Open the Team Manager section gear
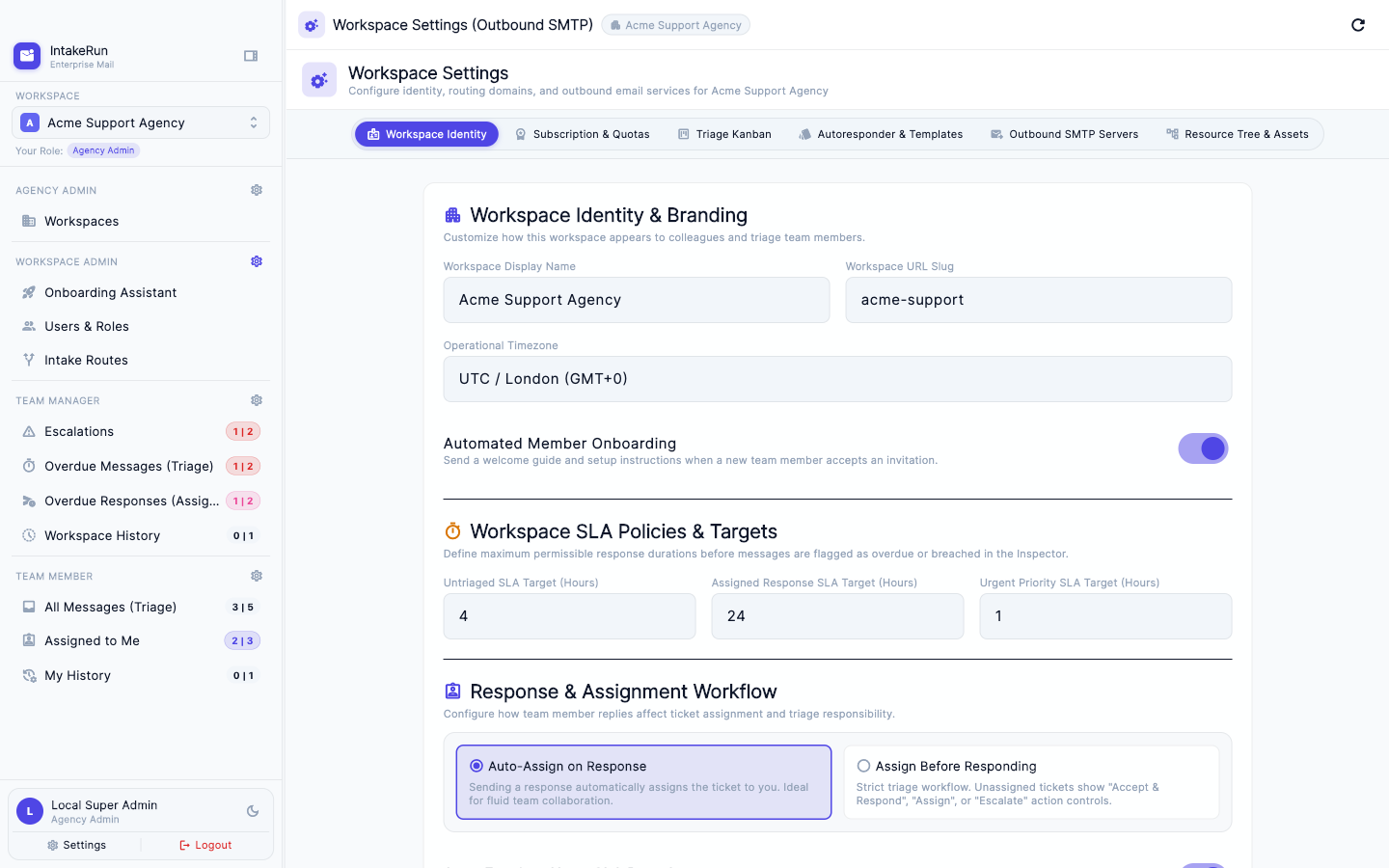Screen dimensions: 1389x868 [x=257, y=400]
